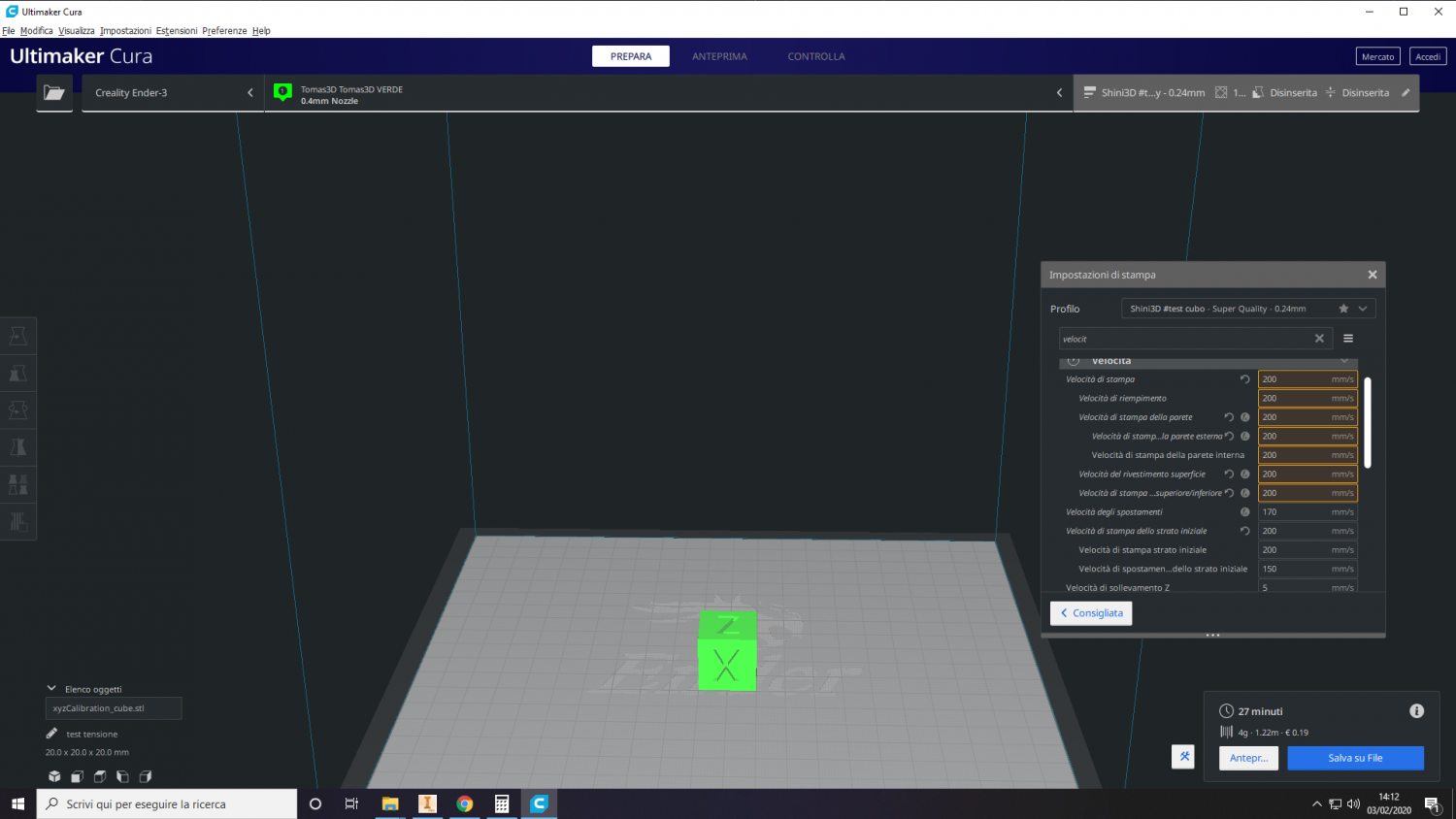Select the Move tool in left toolbar
The image size is (1456, 819).
18,336
